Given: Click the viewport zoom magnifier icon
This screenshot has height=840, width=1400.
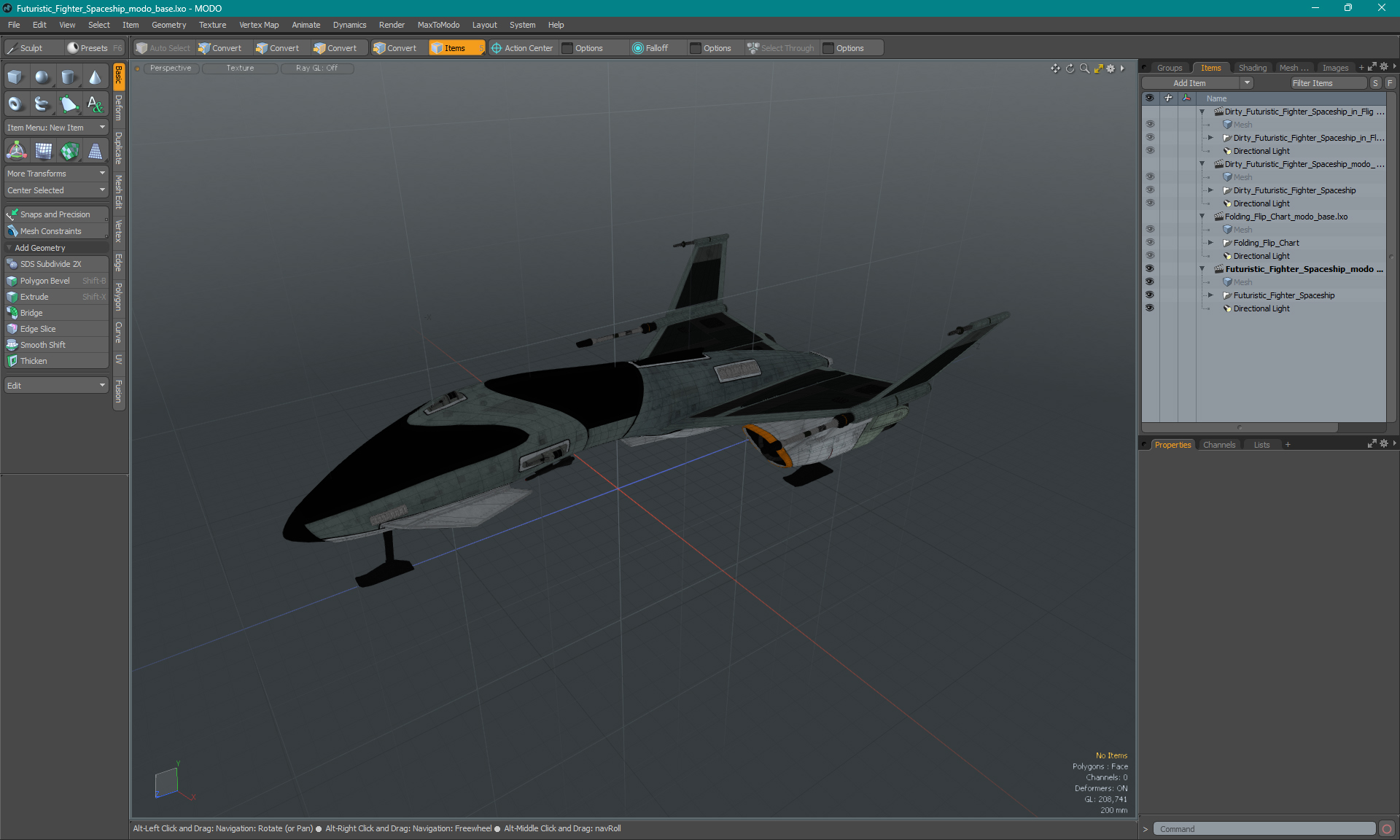Looking at the screenshot, I should [1084, 68].
